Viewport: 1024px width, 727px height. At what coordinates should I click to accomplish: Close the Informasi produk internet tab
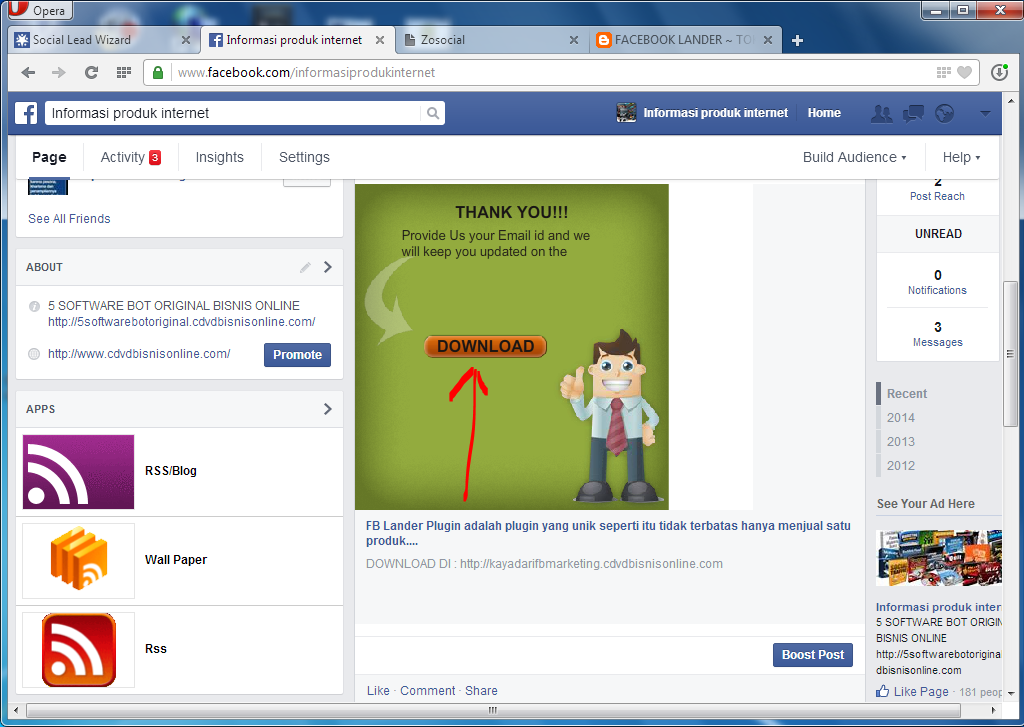[x=379, y=40]
